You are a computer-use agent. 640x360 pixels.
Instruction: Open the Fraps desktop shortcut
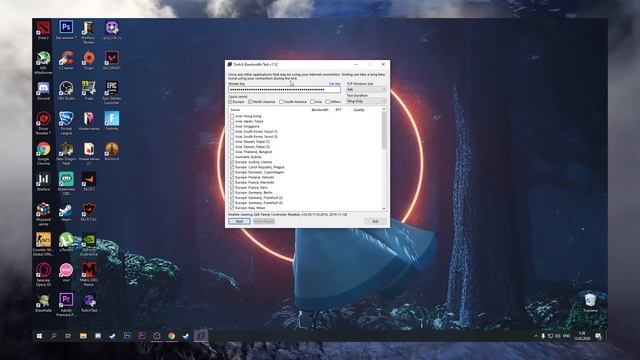(x=89, y=91)
